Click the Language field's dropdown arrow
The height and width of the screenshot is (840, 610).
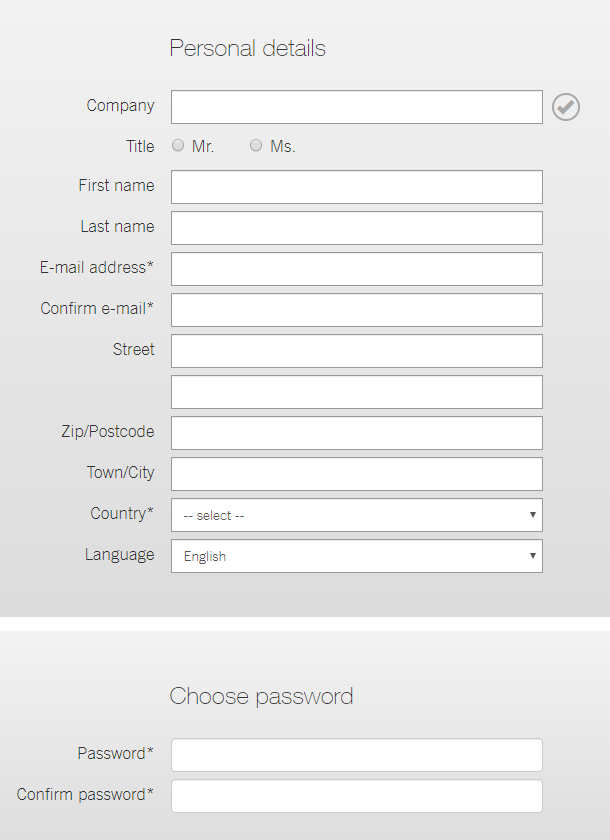pos(533,556)
